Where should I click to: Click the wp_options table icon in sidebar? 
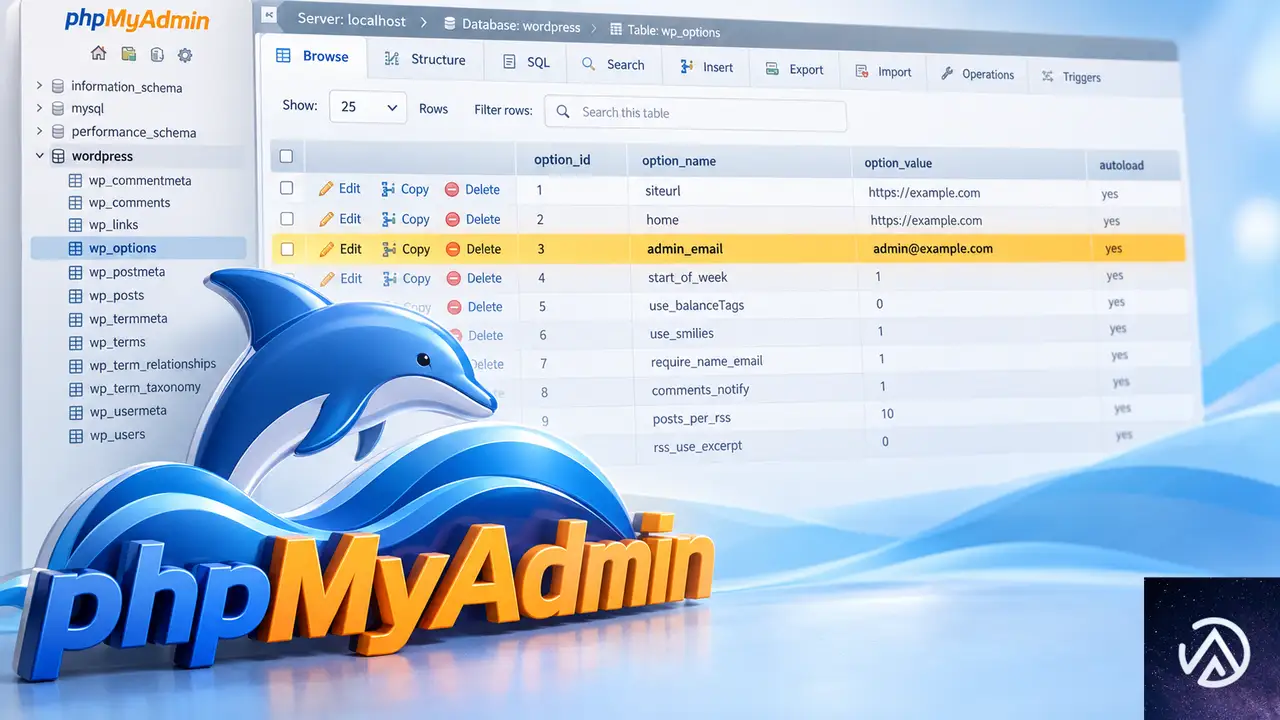click(74, 248)
